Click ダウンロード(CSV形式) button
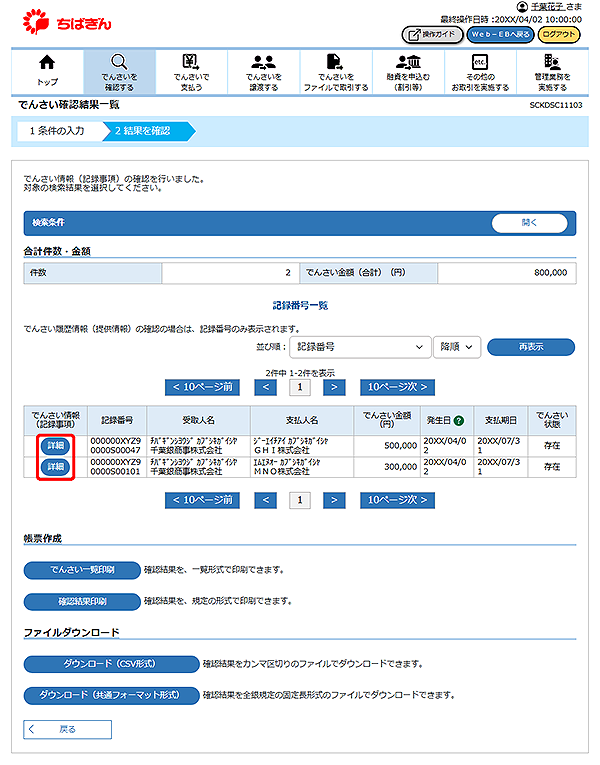This screenshot has width=600, height=765. click(x=112, y=664)
